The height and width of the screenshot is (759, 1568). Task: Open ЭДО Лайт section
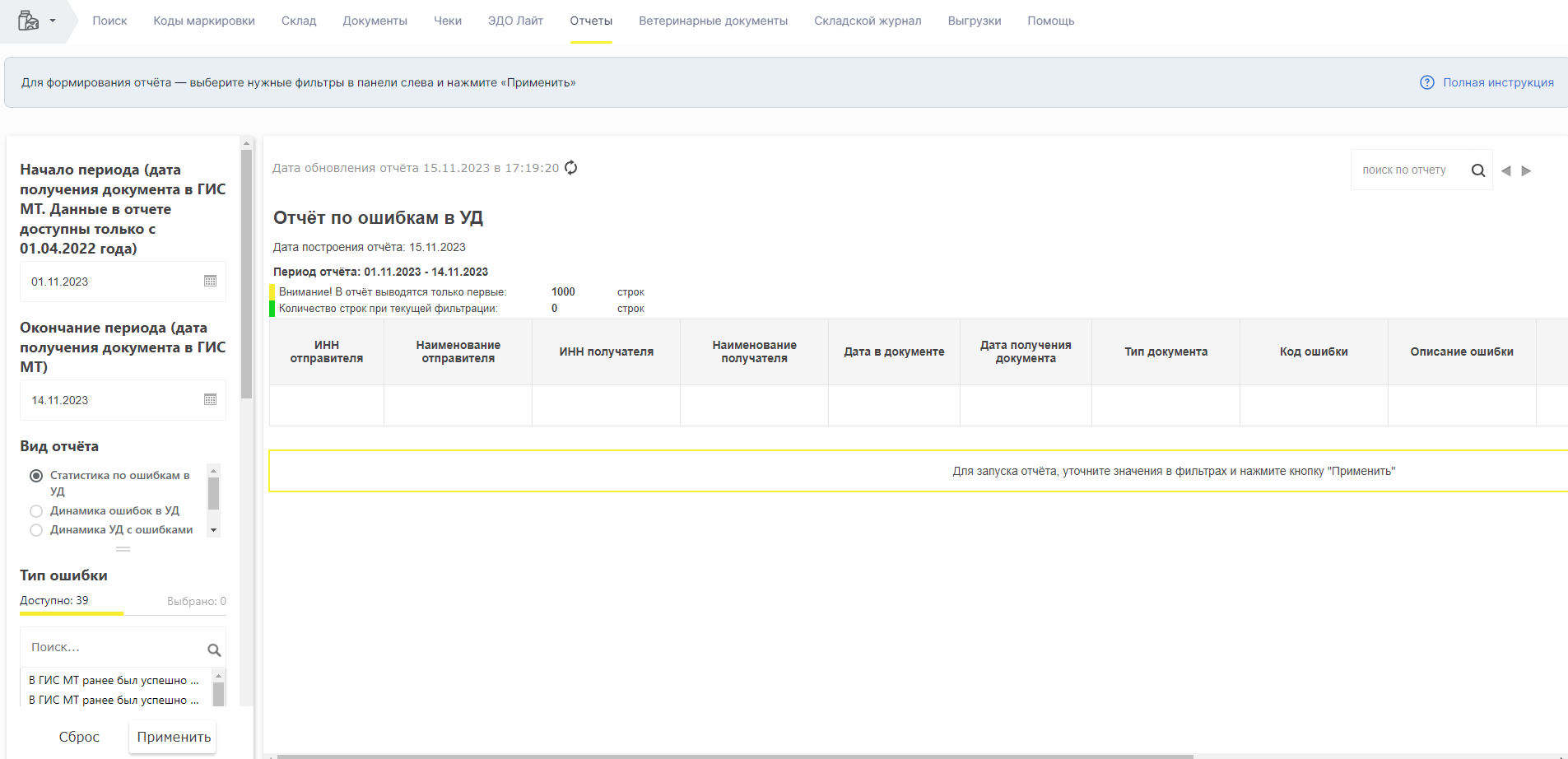[515, 21]
